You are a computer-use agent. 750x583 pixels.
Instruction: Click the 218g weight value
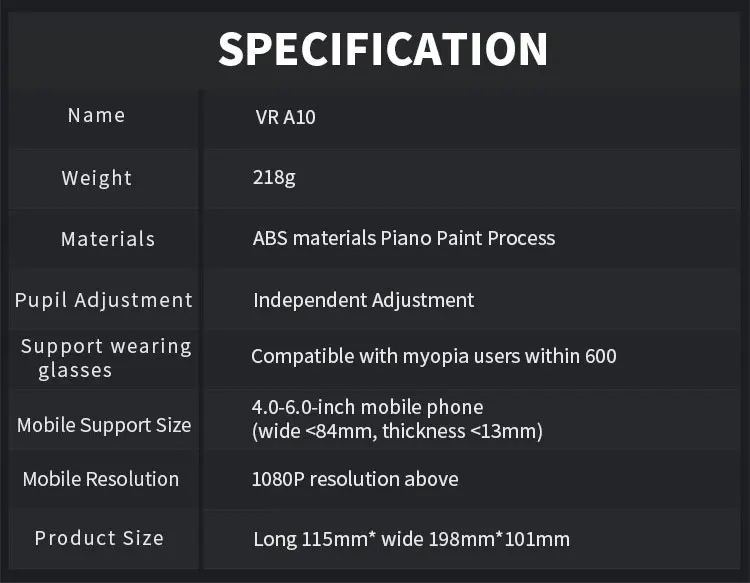[x=274, y=178]
